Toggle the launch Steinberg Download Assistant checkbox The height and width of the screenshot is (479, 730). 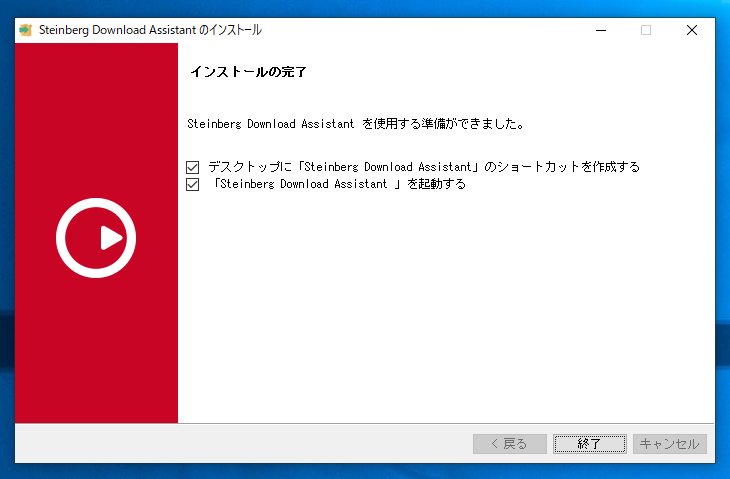[x=192, y=184]
